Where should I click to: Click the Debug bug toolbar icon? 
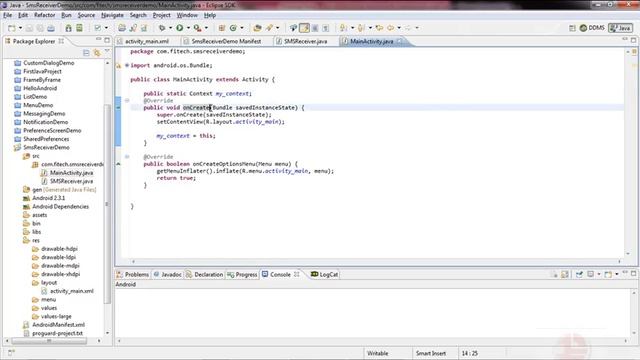click(x=162, y=28)
